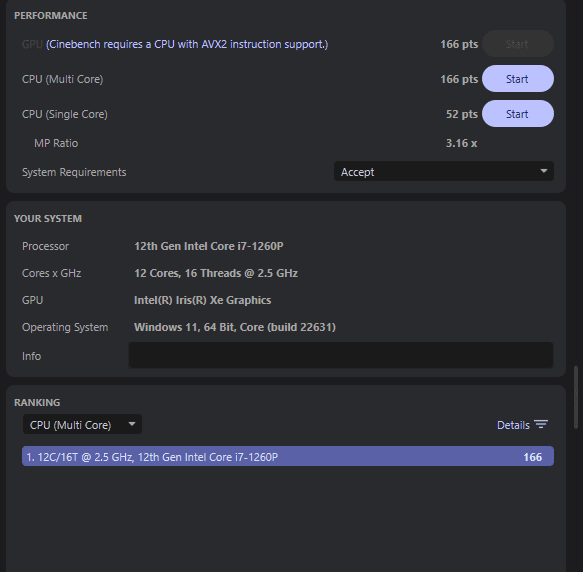Click processor name 12th Gen Intel Core i7-1260P
Viewport: 583px width, 572px height.
tap(209, 246)
